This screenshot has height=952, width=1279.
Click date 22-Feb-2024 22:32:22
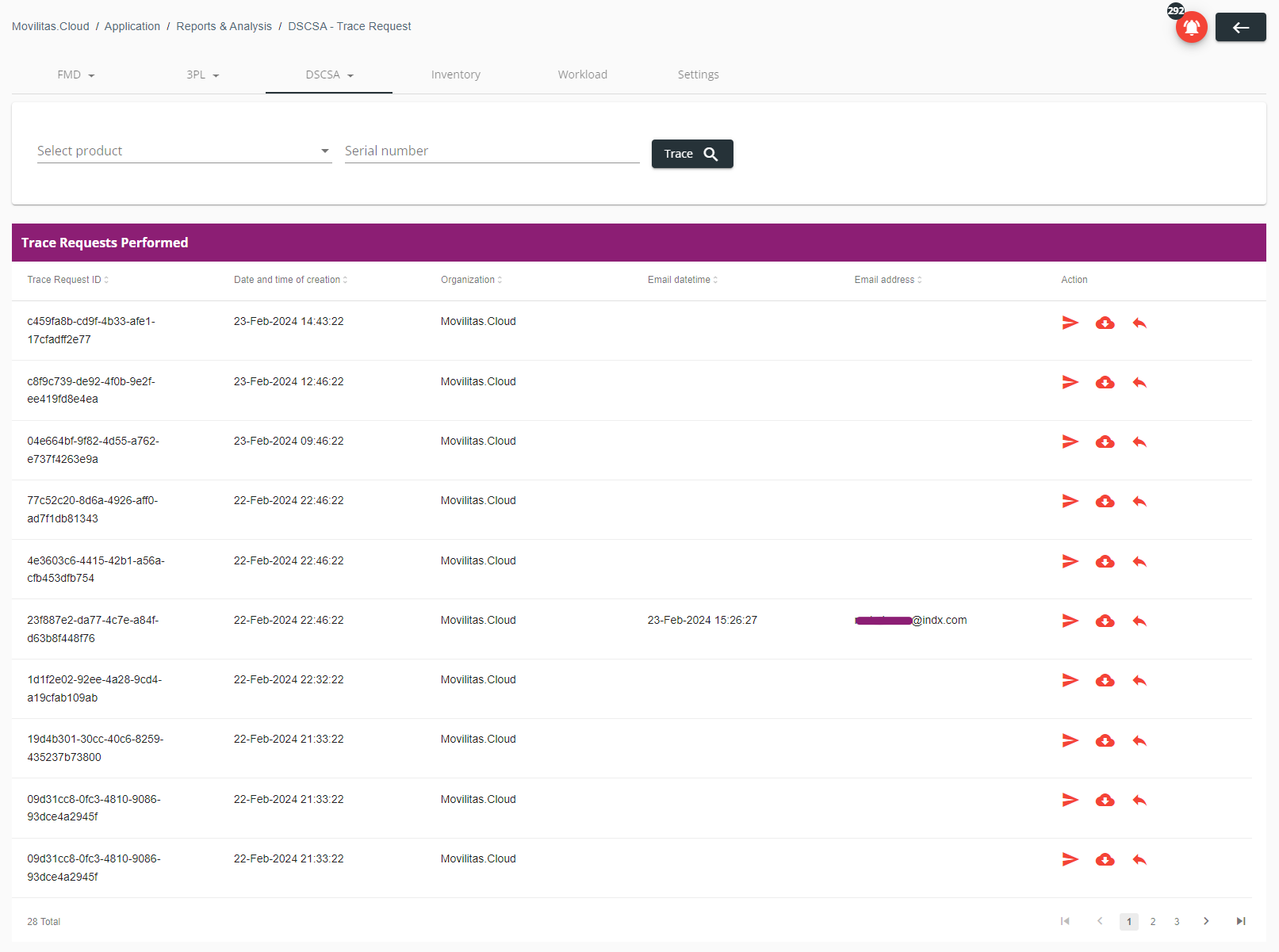(x=289, y=679)
